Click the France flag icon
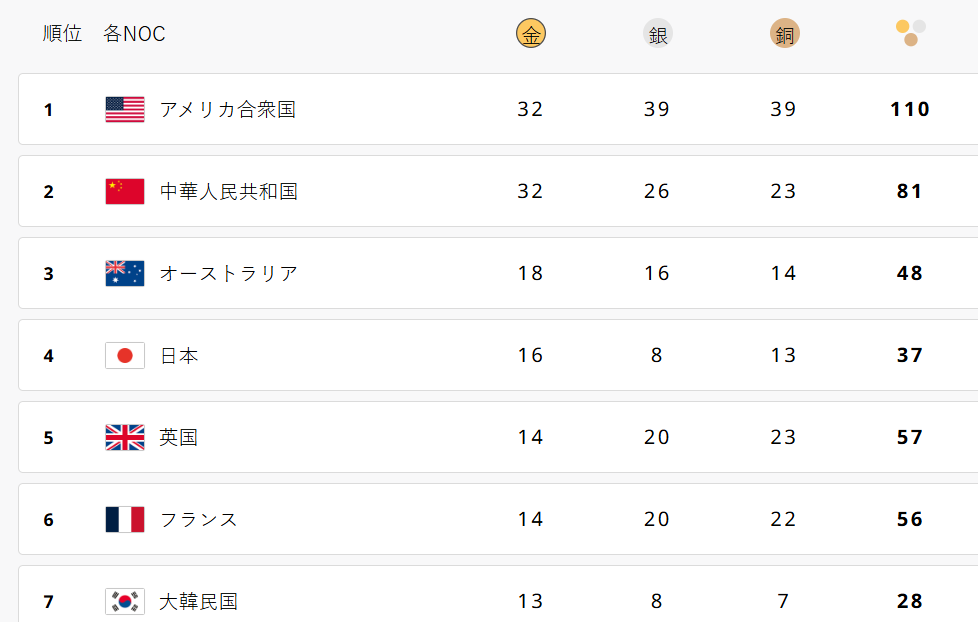 [x=125, y=519]
